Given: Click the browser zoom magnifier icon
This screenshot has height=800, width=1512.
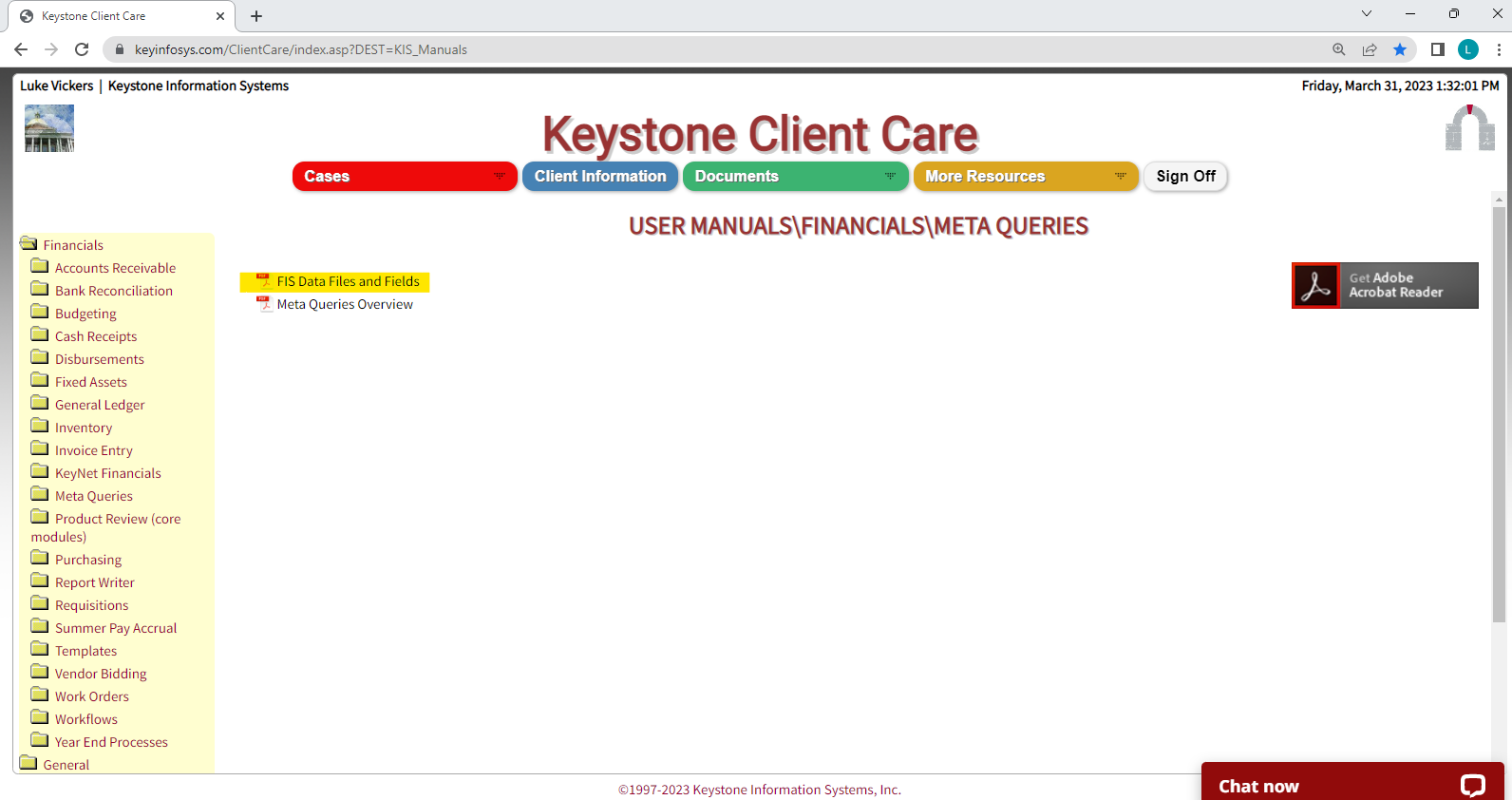Looking at the screenshot, I should coord(1338,49).
